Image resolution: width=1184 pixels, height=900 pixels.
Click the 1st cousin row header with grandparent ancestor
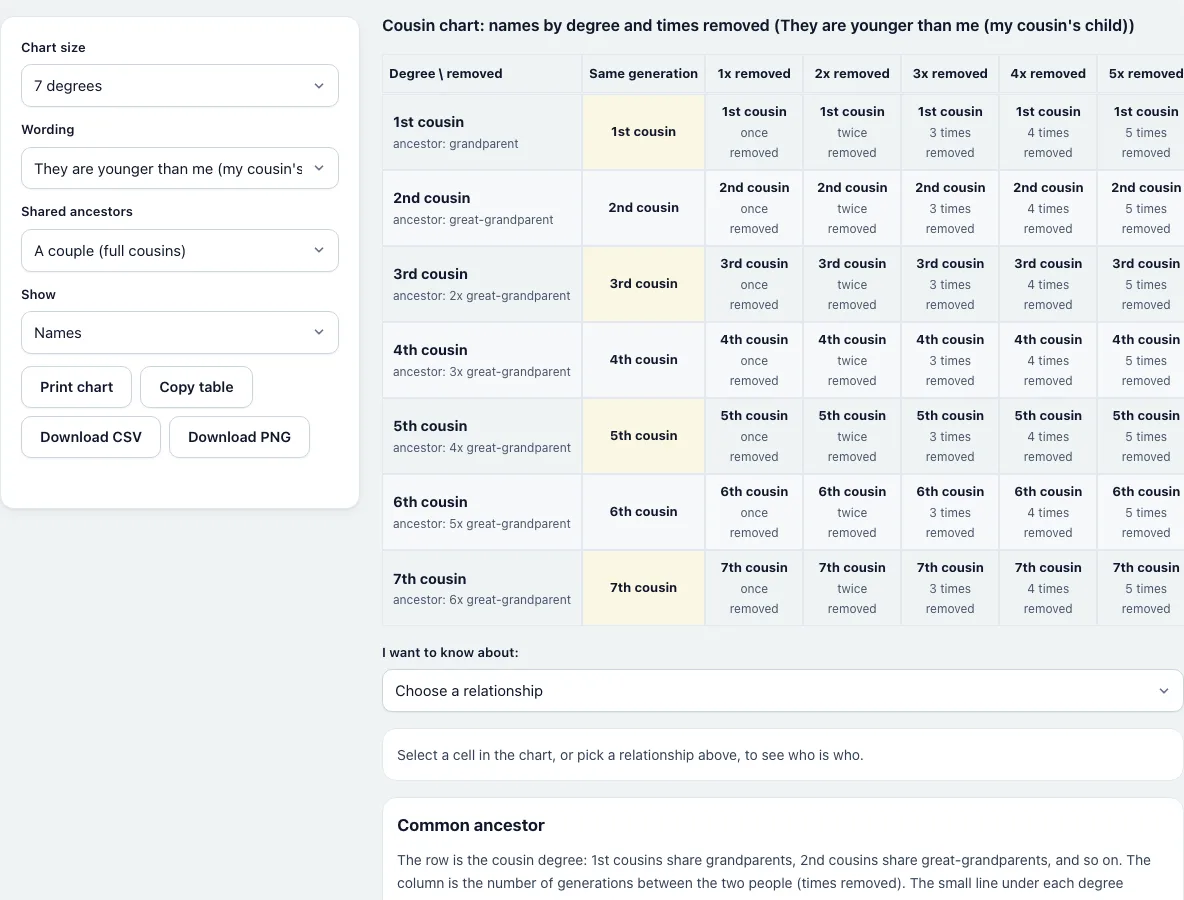click(482, 131)
